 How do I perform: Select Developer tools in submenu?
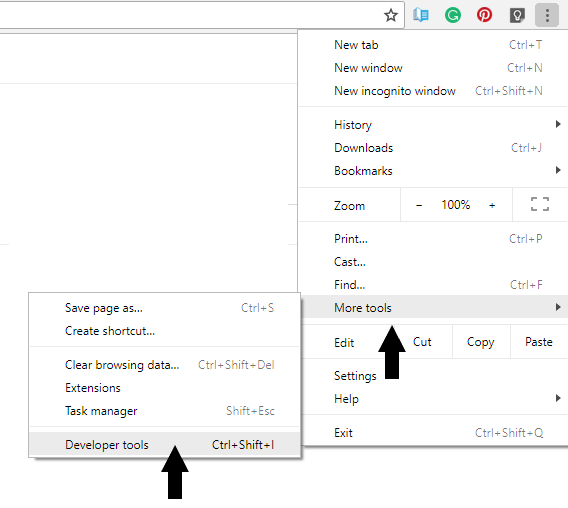tap(165, 445)
